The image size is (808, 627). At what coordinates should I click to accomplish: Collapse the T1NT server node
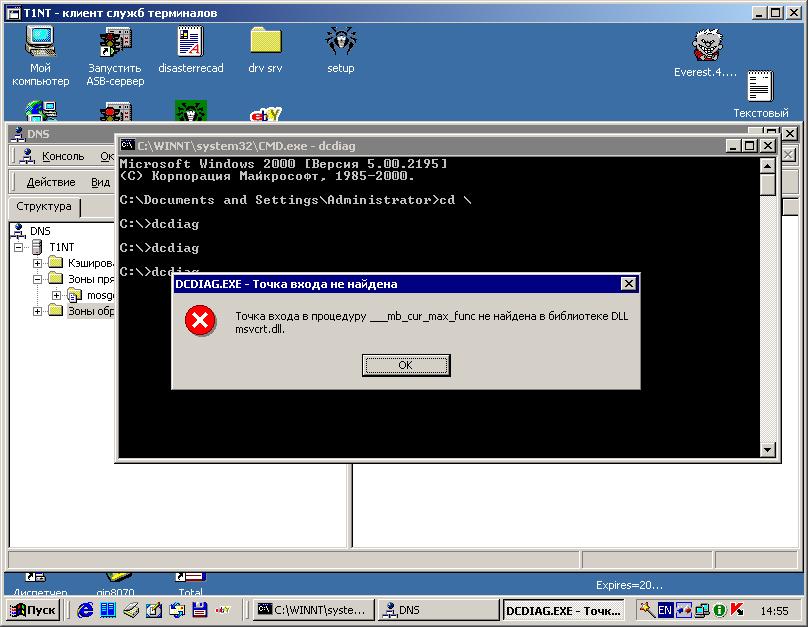point(19,247)
